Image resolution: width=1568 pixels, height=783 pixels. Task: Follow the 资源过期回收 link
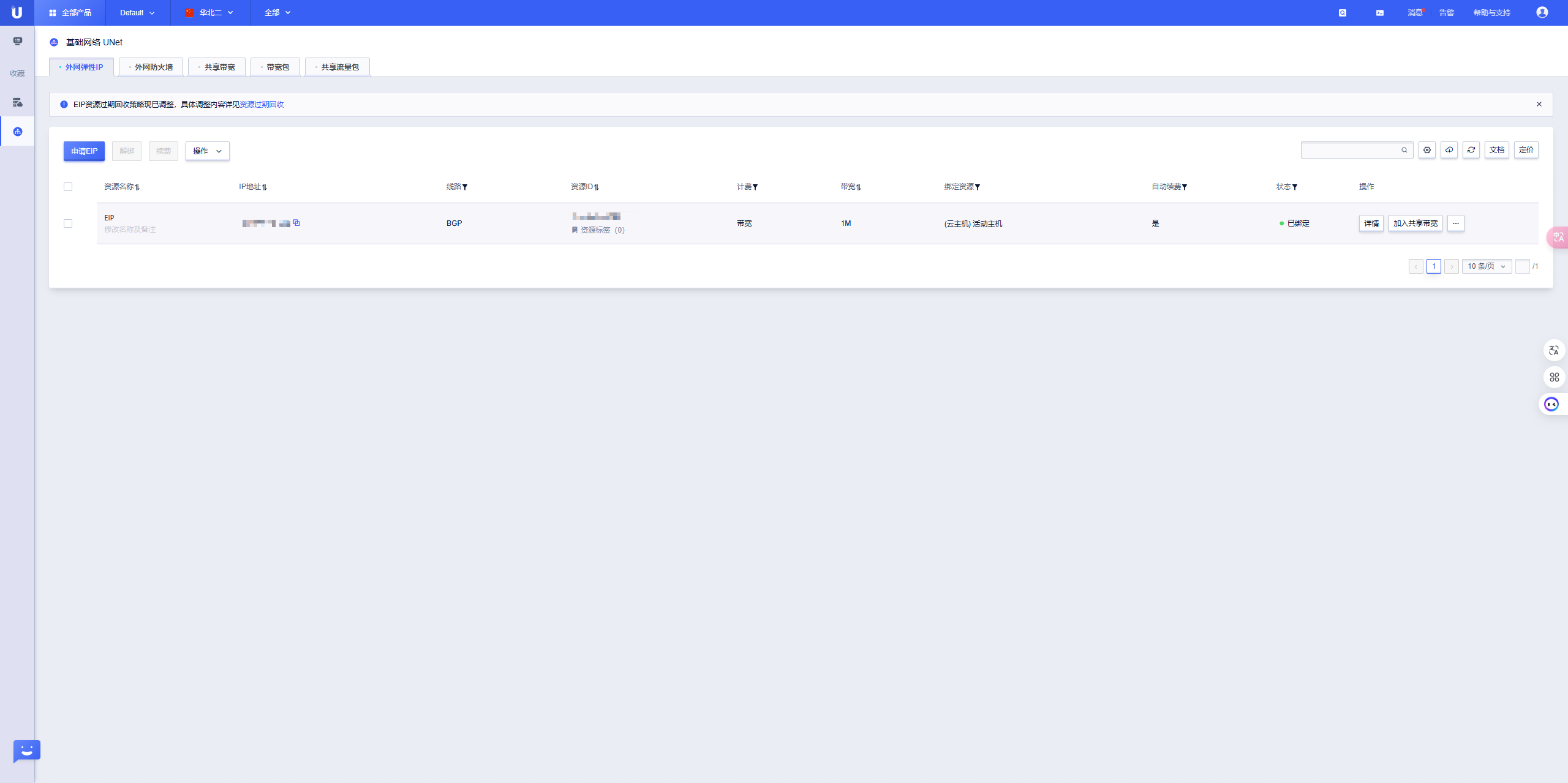[262, 105]
